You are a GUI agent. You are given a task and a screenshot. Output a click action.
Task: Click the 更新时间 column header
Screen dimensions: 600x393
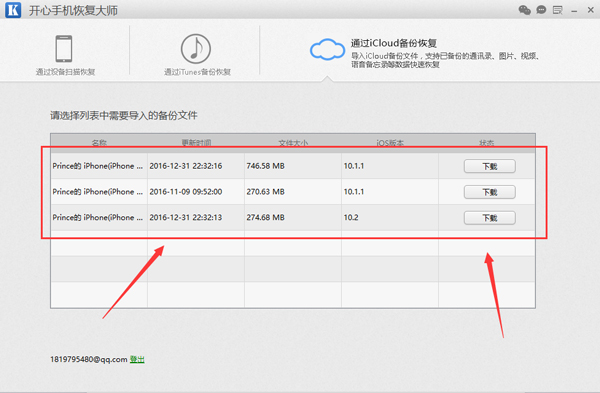pos(196,143)
